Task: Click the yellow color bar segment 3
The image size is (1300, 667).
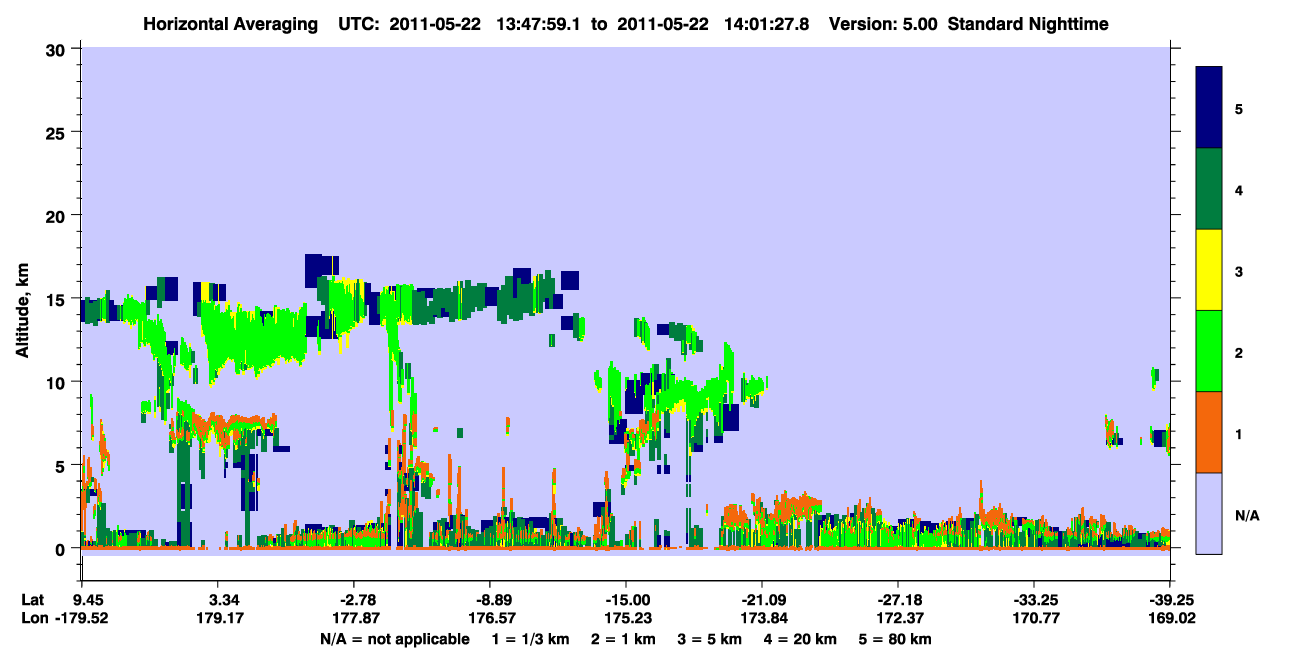Action: click(1209, 269)
